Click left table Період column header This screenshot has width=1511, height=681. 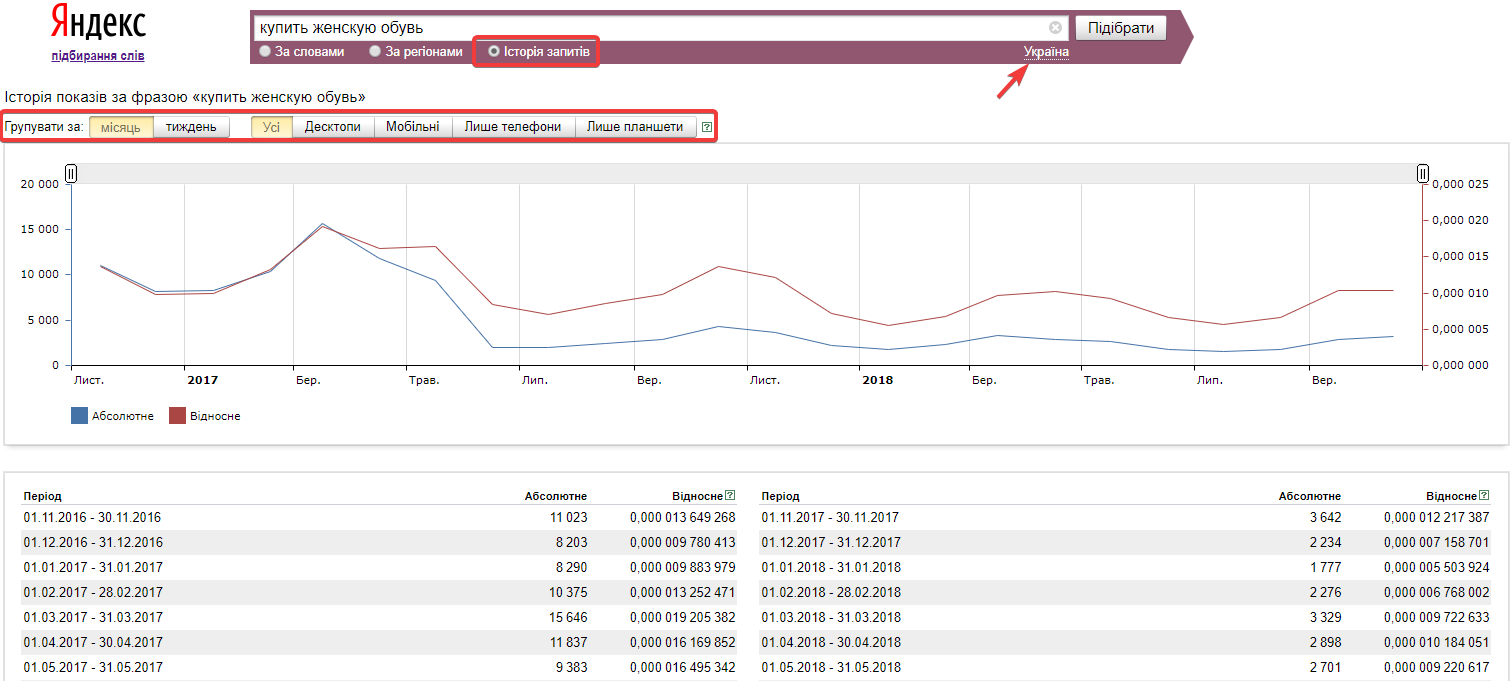tap(42, 496)
